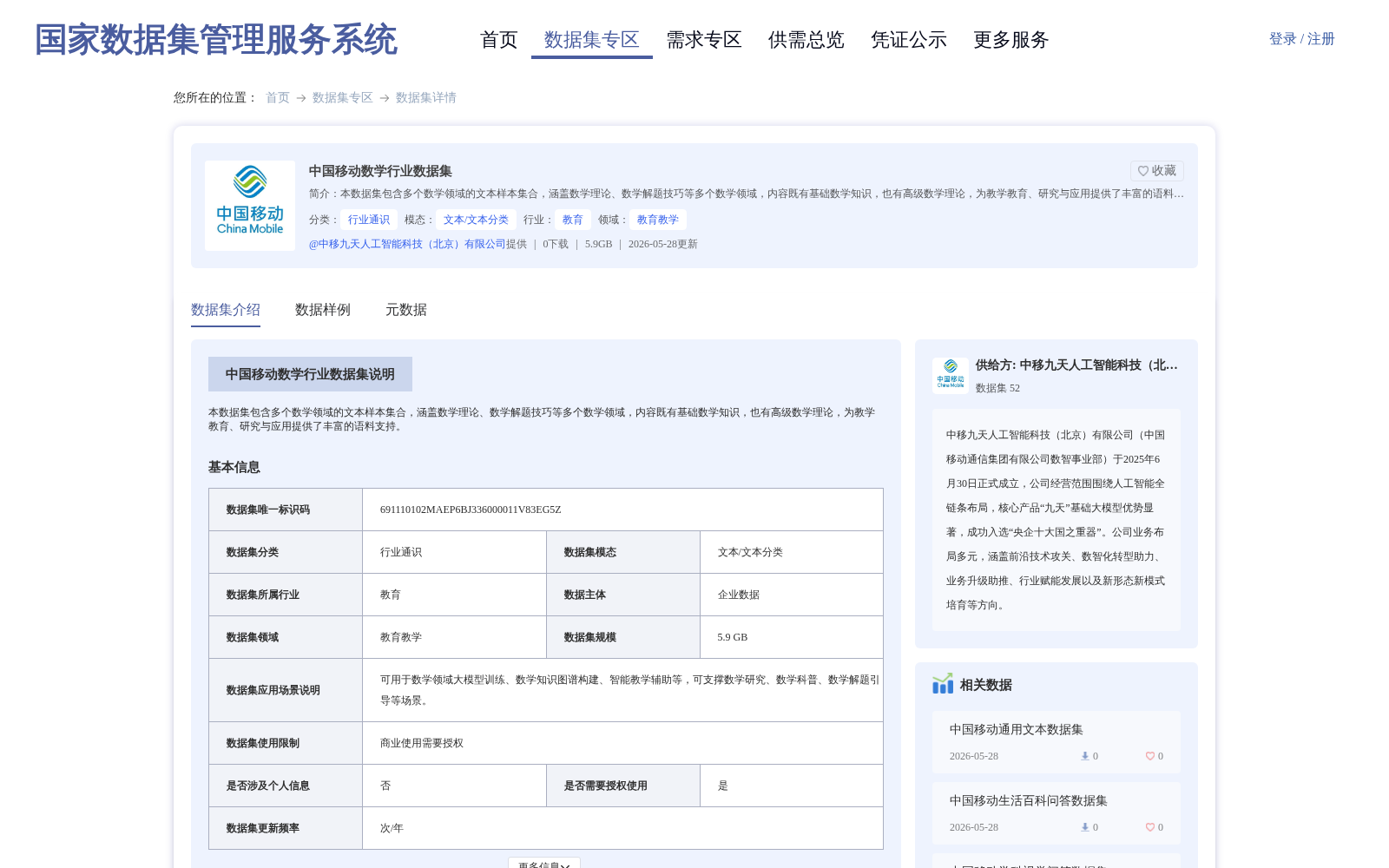
Task: Click the 收藏 button
Action: point(1157,171)
